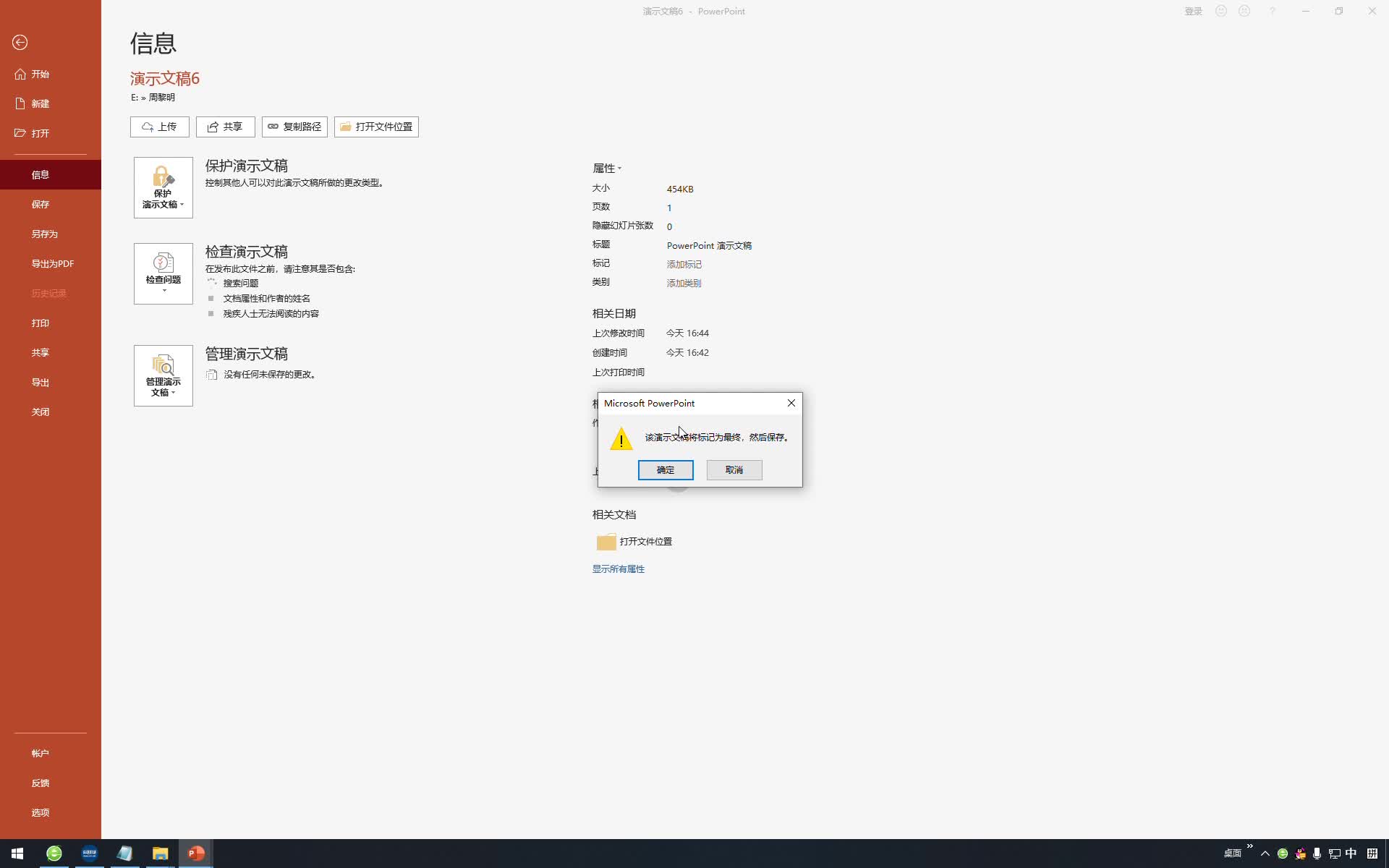Image resolution: width=1389 pixels, height=868 pixels.
Task: Click the 今天 16:44 modified time
Action: pyautogui.click(x=687, y=333)
